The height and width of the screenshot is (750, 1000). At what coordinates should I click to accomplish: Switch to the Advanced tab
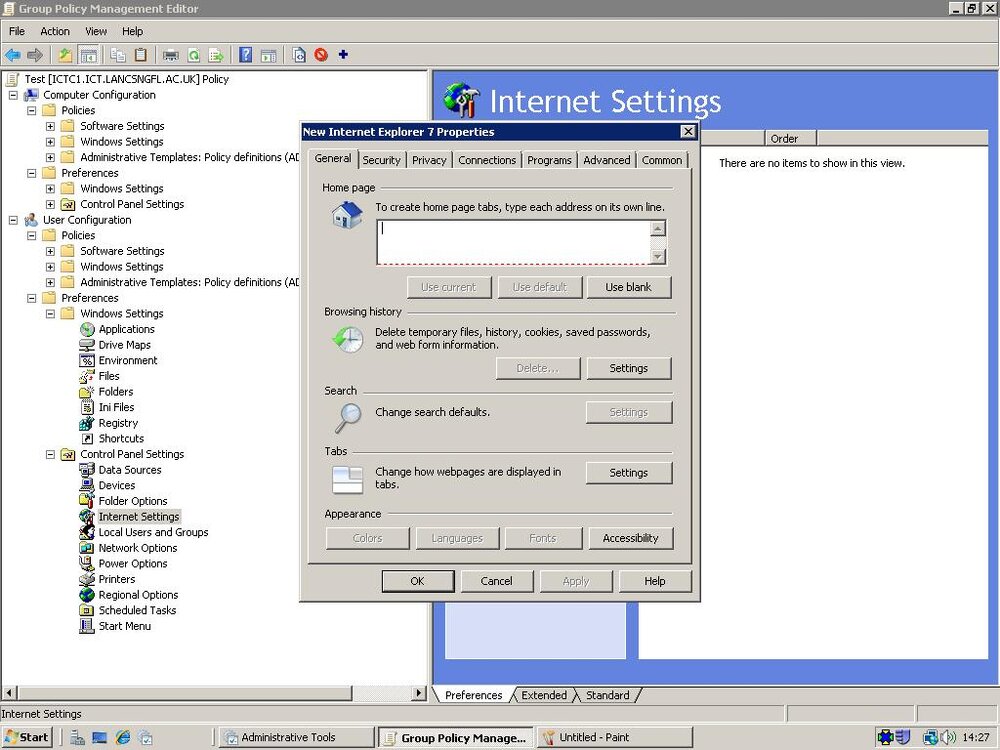[x=607, y=160]
